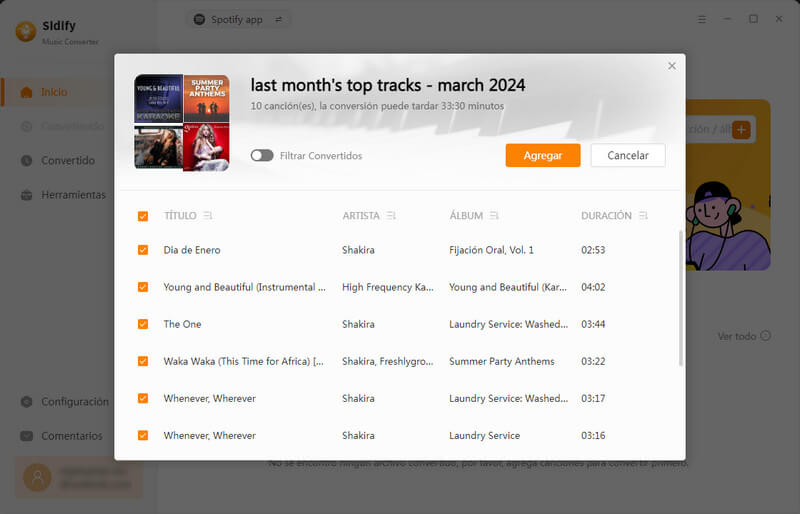The image size is (800, 514).
Task: Click the Sidify logo icon
Action: 26,31
